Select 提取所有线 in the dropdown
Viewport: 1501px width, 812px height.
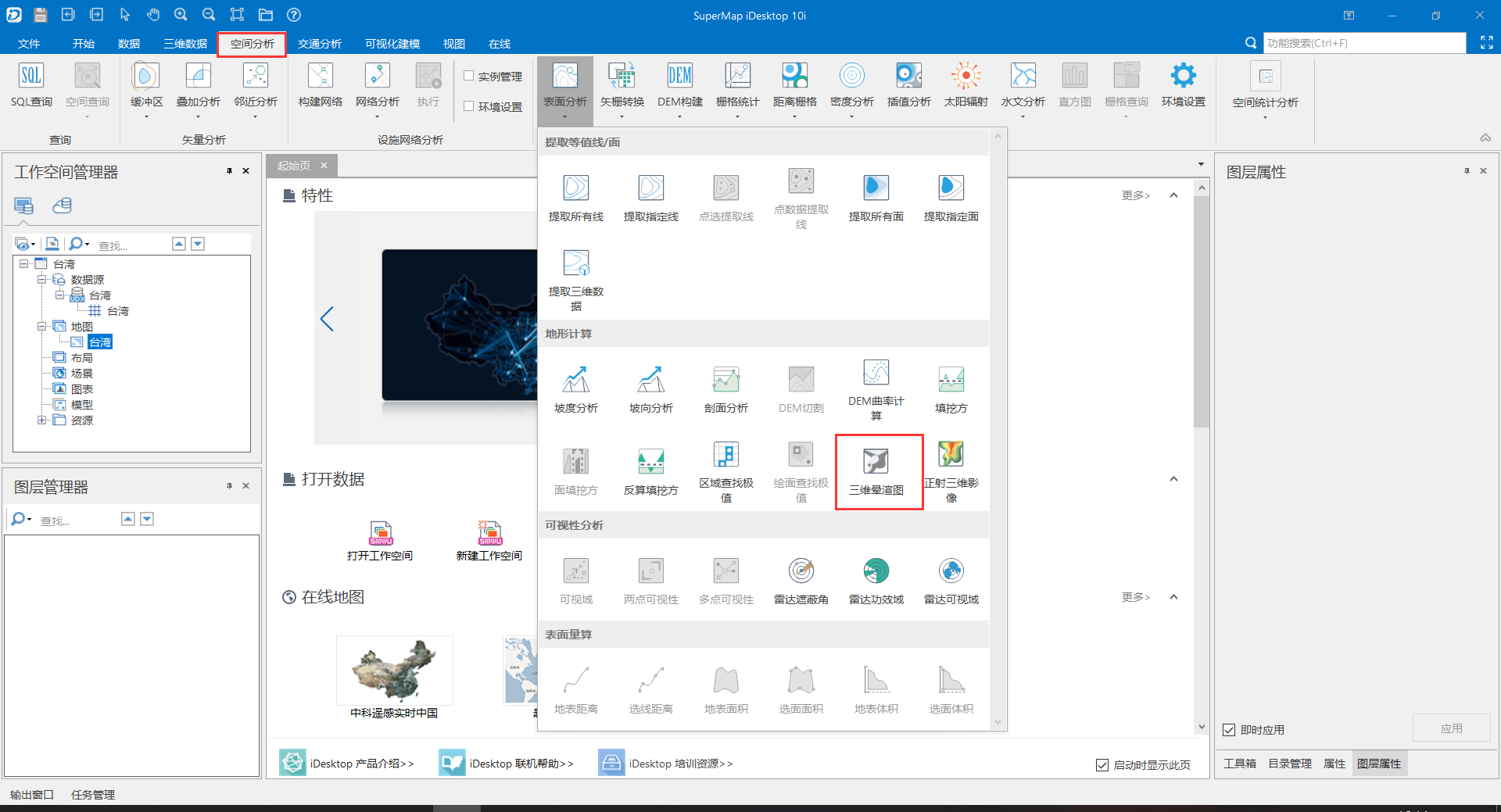coord(576,198)
